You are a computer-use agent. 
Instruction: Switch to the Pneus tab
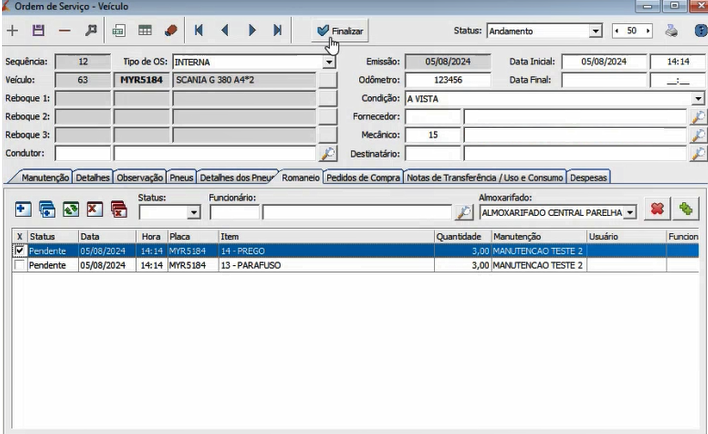click(181, 178)
